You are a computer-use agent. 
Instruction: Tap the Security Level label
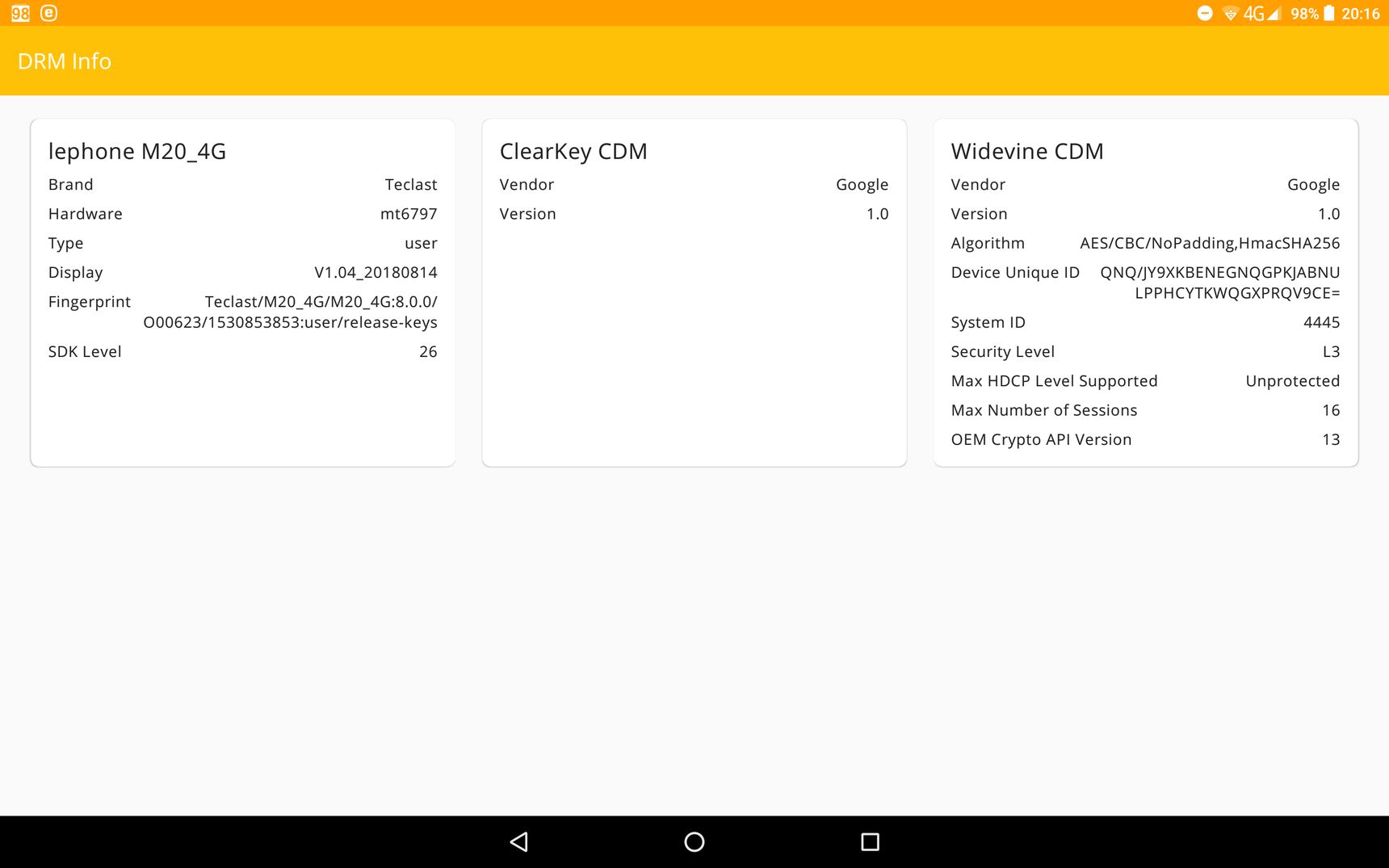click(1003, 351)
